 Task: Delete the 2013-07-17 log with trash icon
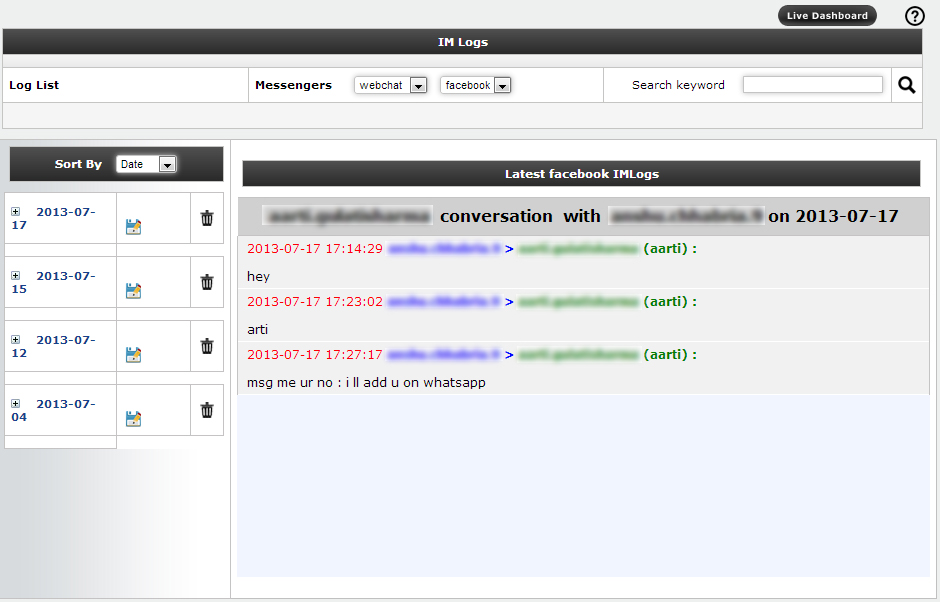[207, 218]
